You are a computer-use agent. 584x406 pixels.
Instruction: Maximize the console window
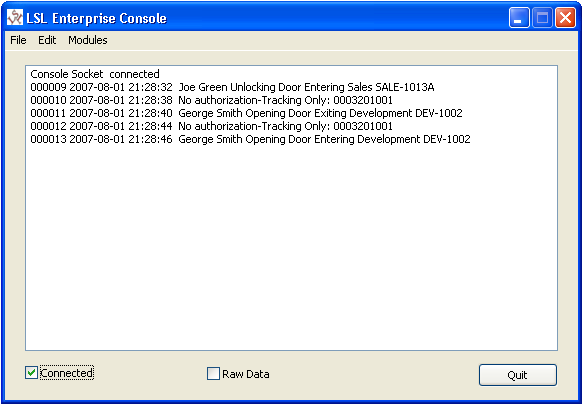point(542,18)
